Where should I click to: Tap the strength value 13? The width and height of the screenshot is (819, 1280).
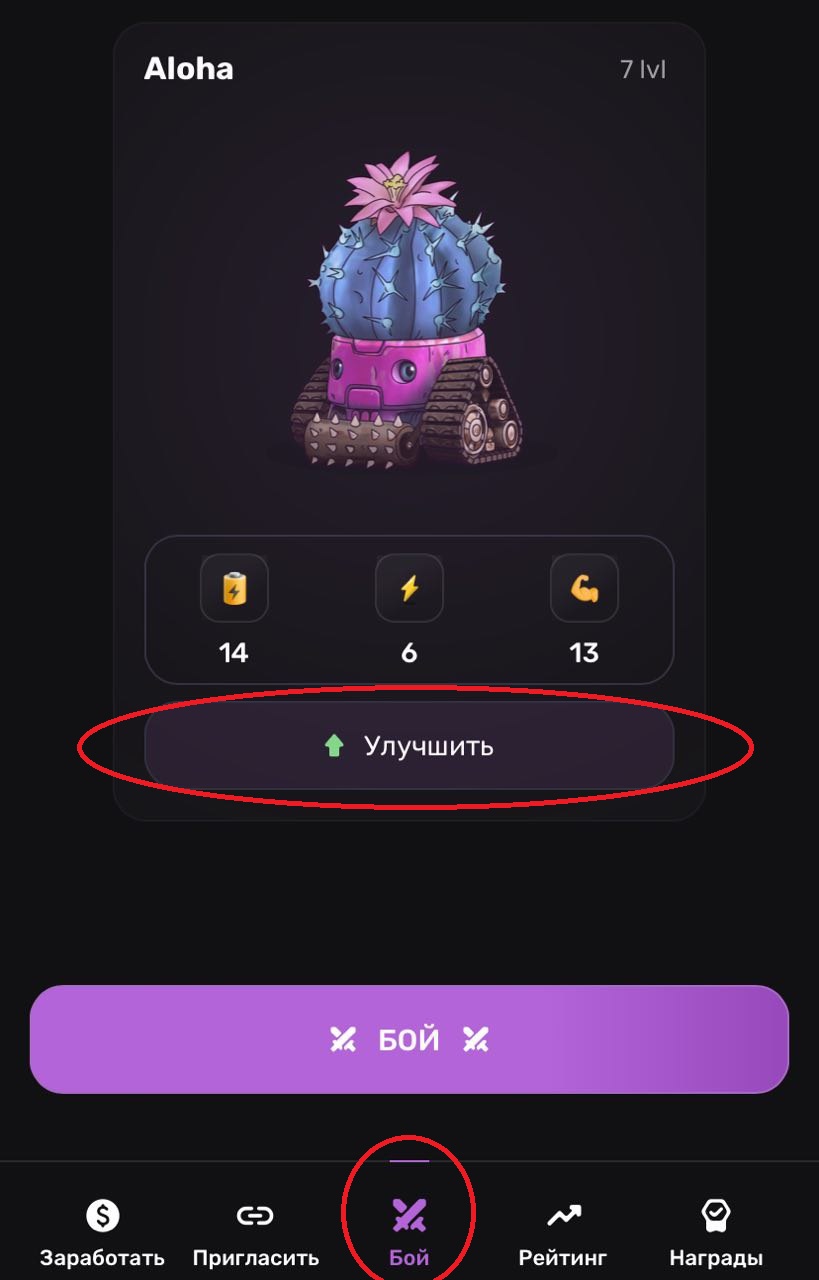click(x=584, y=653)
